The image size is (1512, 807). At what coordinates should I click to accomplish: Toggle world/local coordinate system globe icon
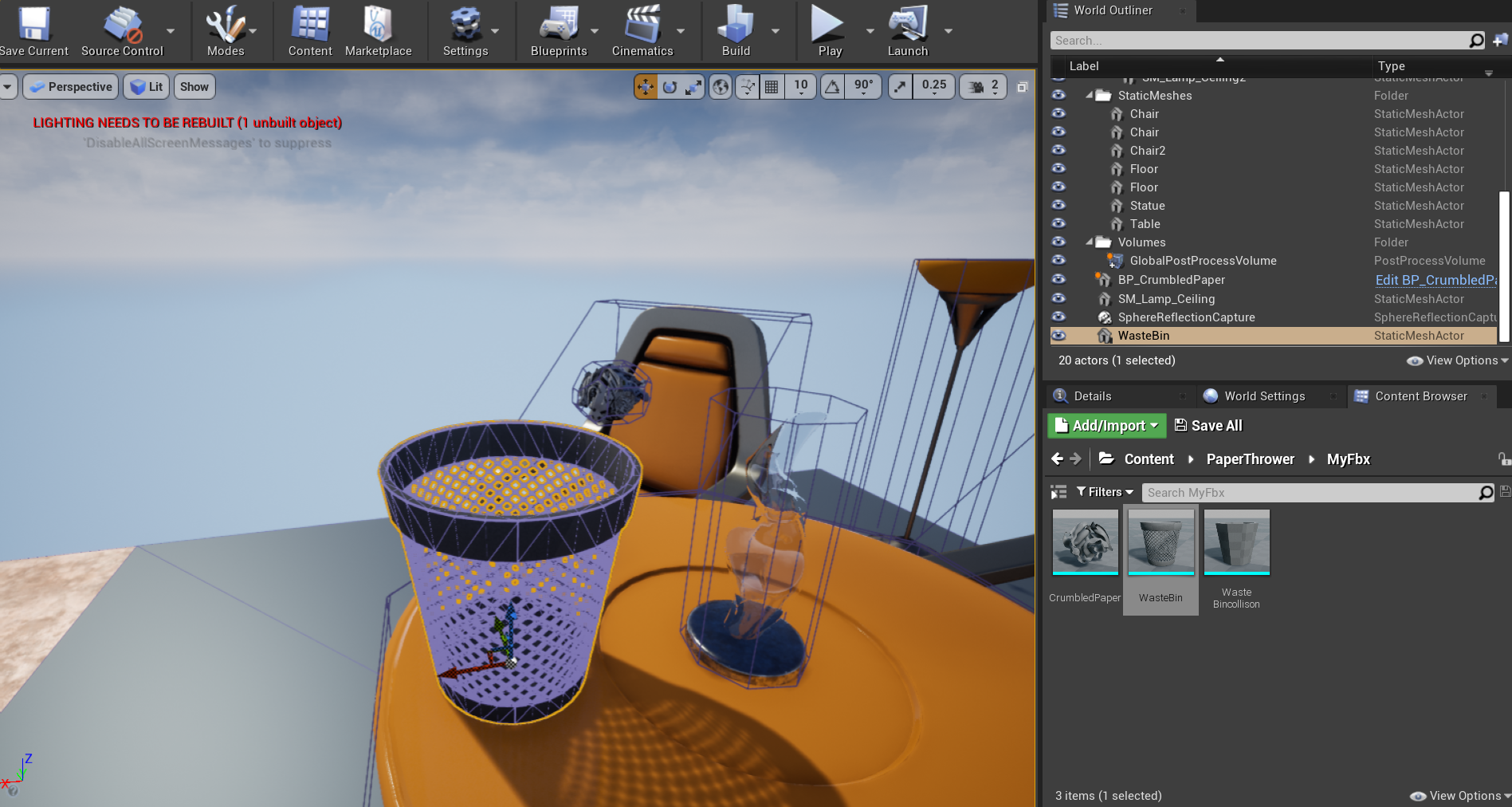click(x=721, y=87)
